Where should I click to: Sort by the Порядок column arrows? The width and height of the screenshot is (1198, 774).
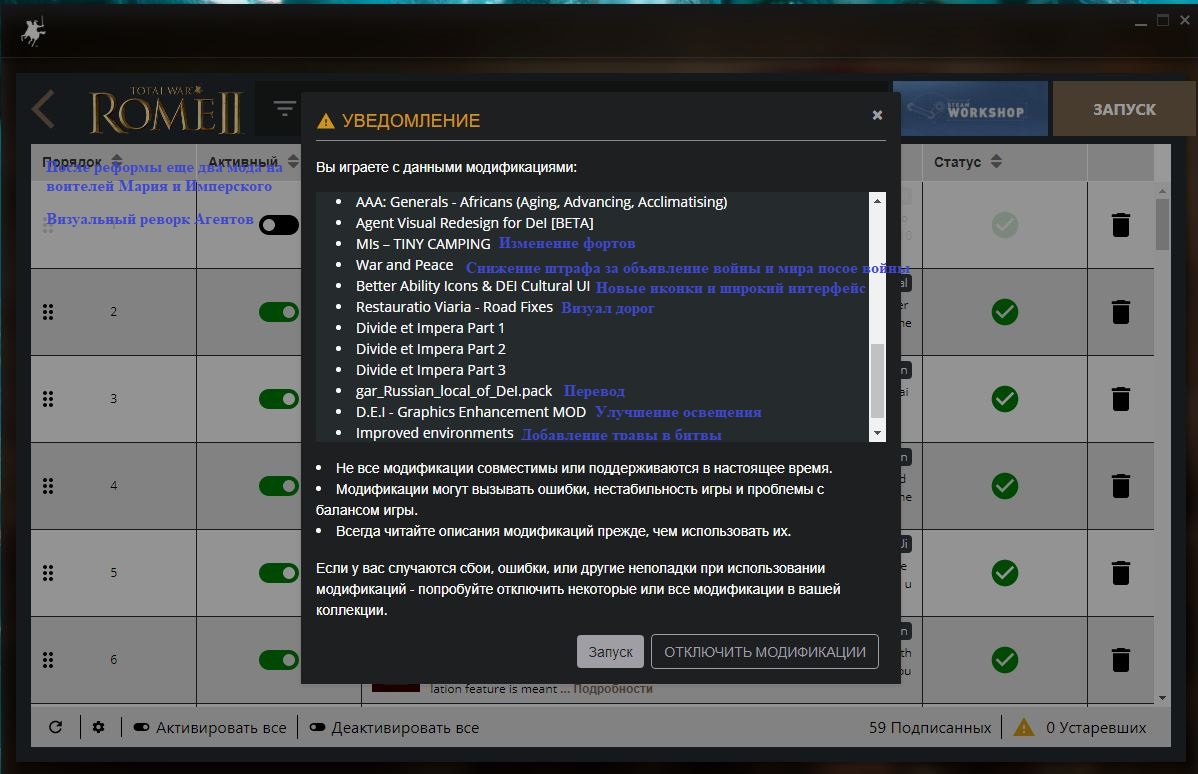tap(117, 161)
